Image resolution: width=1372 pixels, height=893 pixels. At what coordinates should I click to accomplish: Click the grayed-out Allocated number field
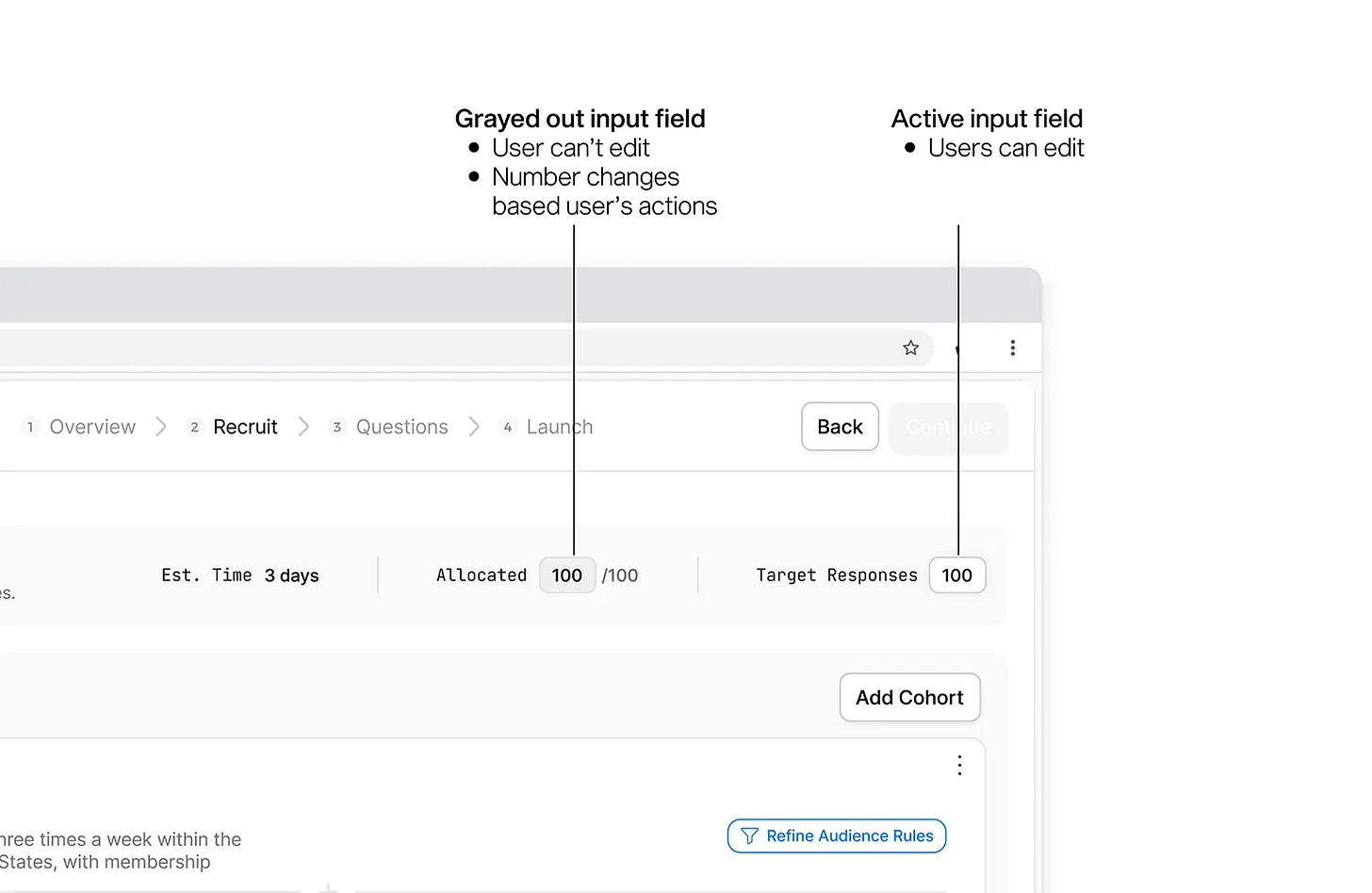566,576
